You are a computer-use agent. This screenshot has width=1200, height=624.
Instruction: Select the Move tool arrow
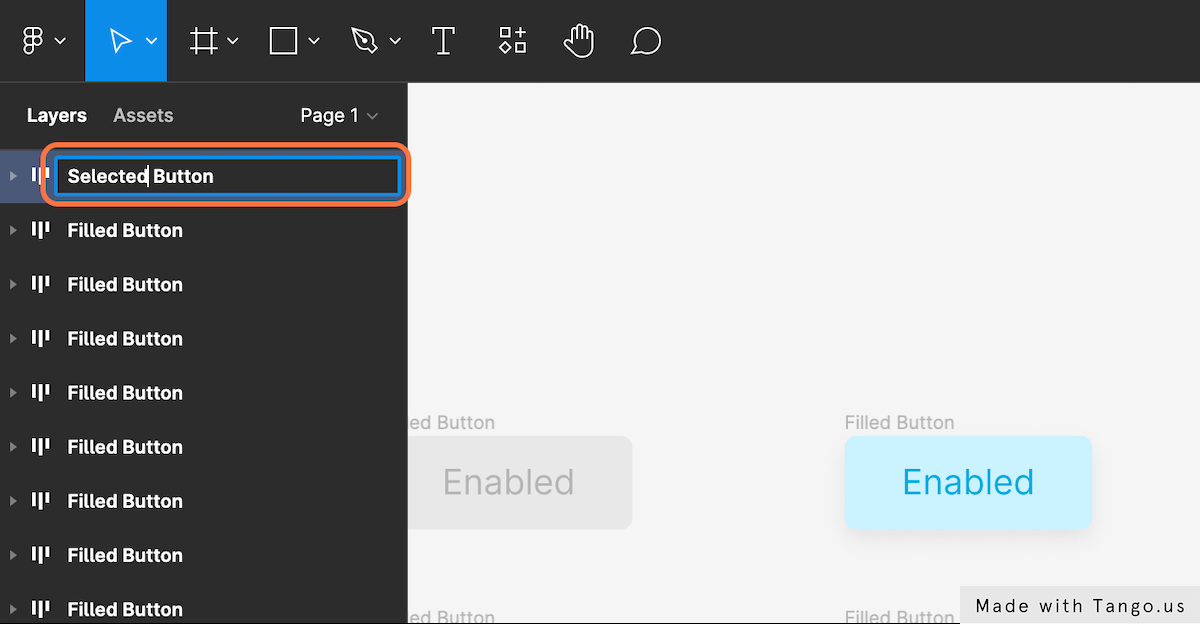(120, 41)
